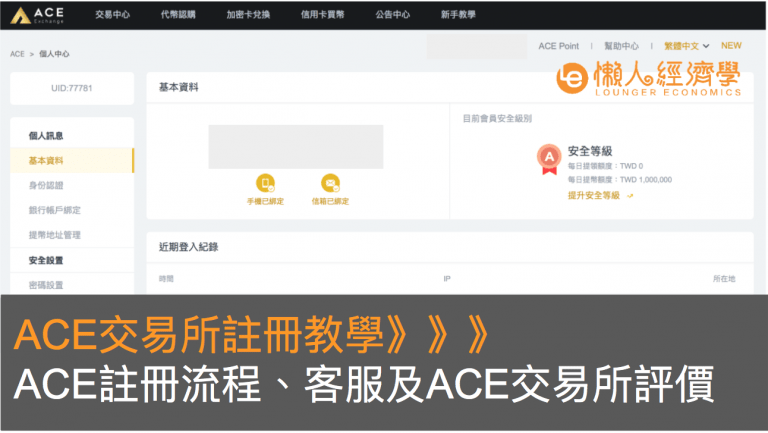The width and height of the screenshot is (768, 433).
Task: Open the 幫助中心 link
Action: (621, 46)
